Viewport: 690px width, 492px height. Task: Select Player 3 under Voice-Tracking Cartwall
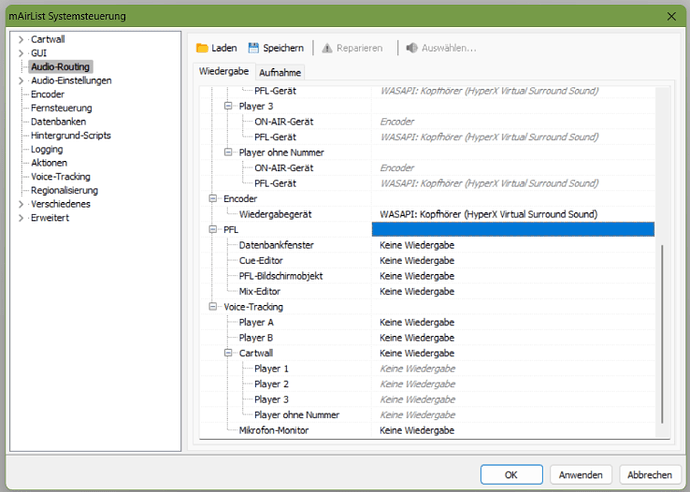(271, 399)
